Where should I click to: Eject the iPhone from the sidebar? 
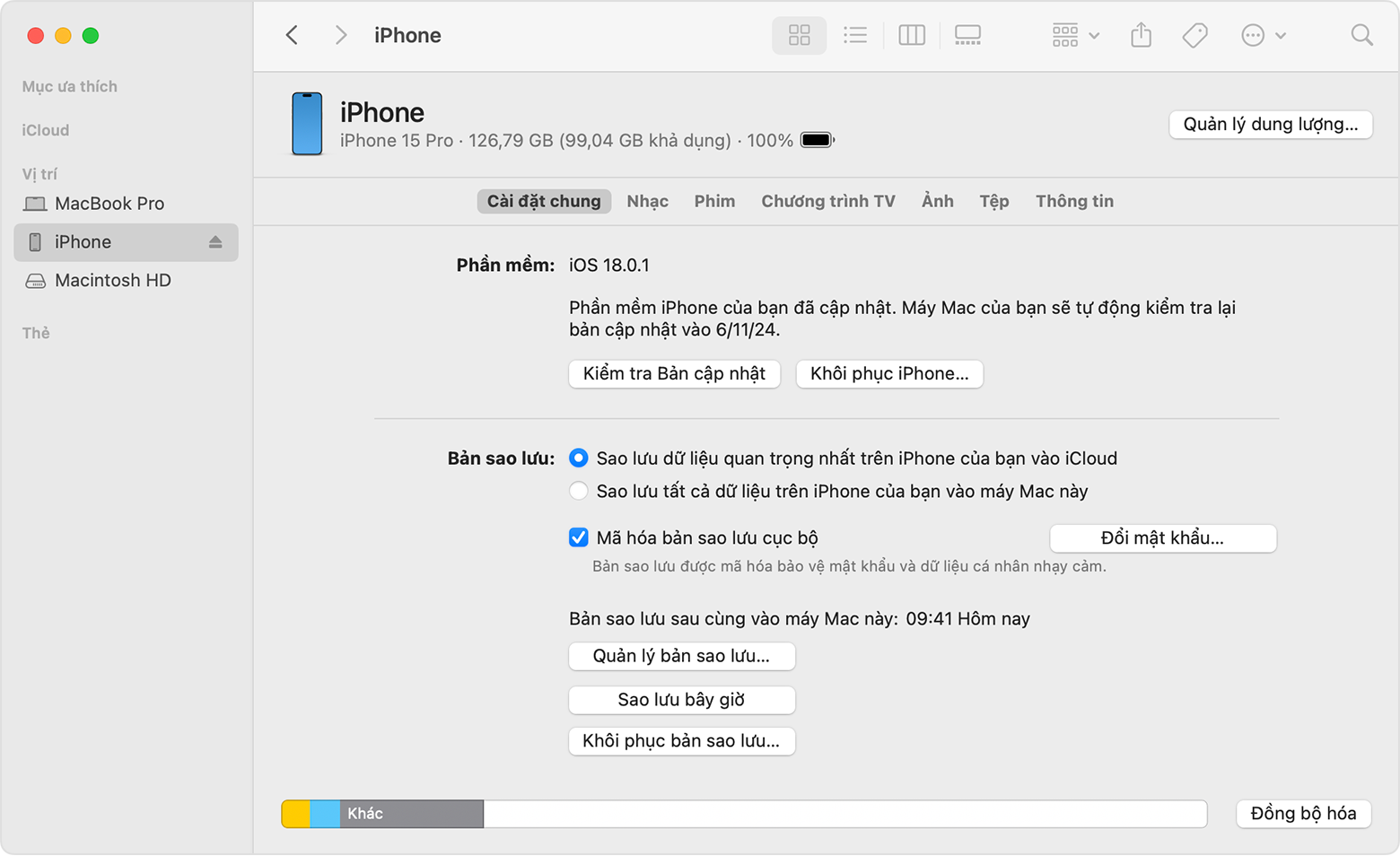[214, 241]
